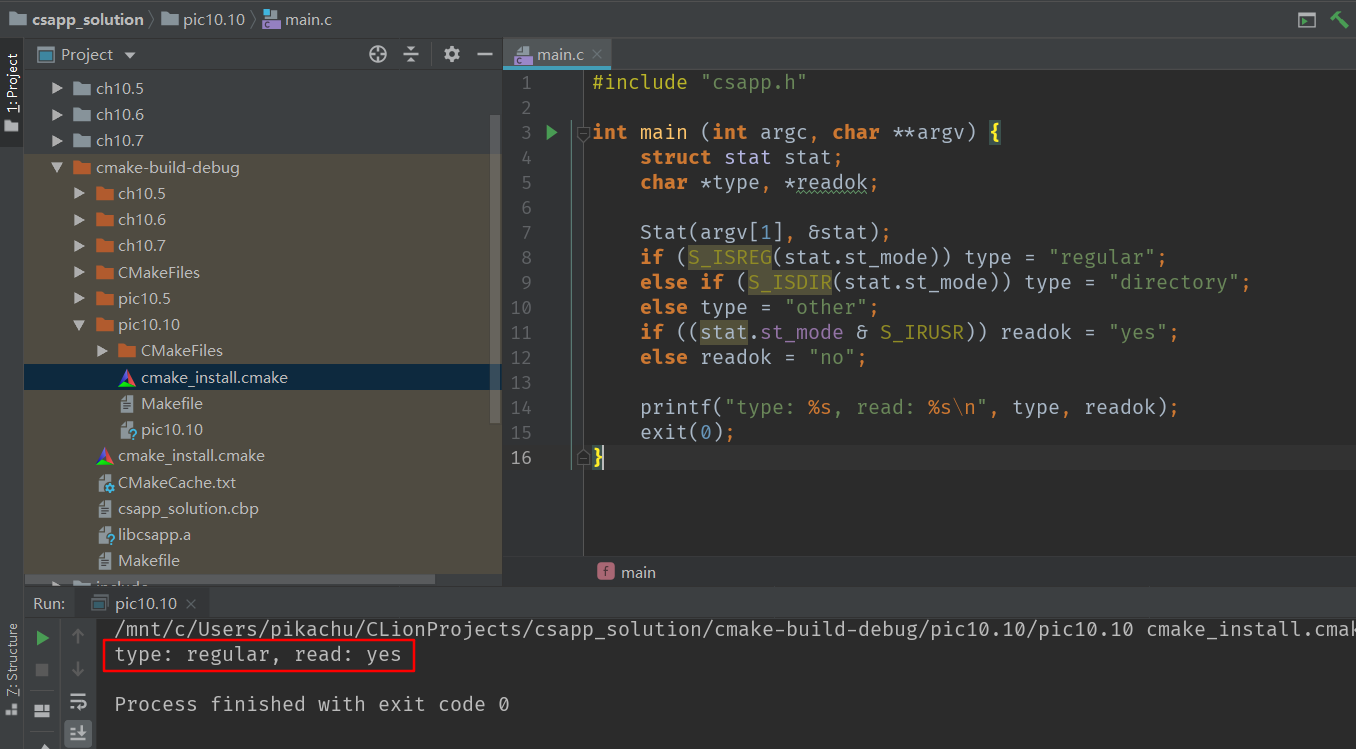Click fold end marker at line 16
Viewport: 1356px width, 749px height.
click(x=583, y=457)
